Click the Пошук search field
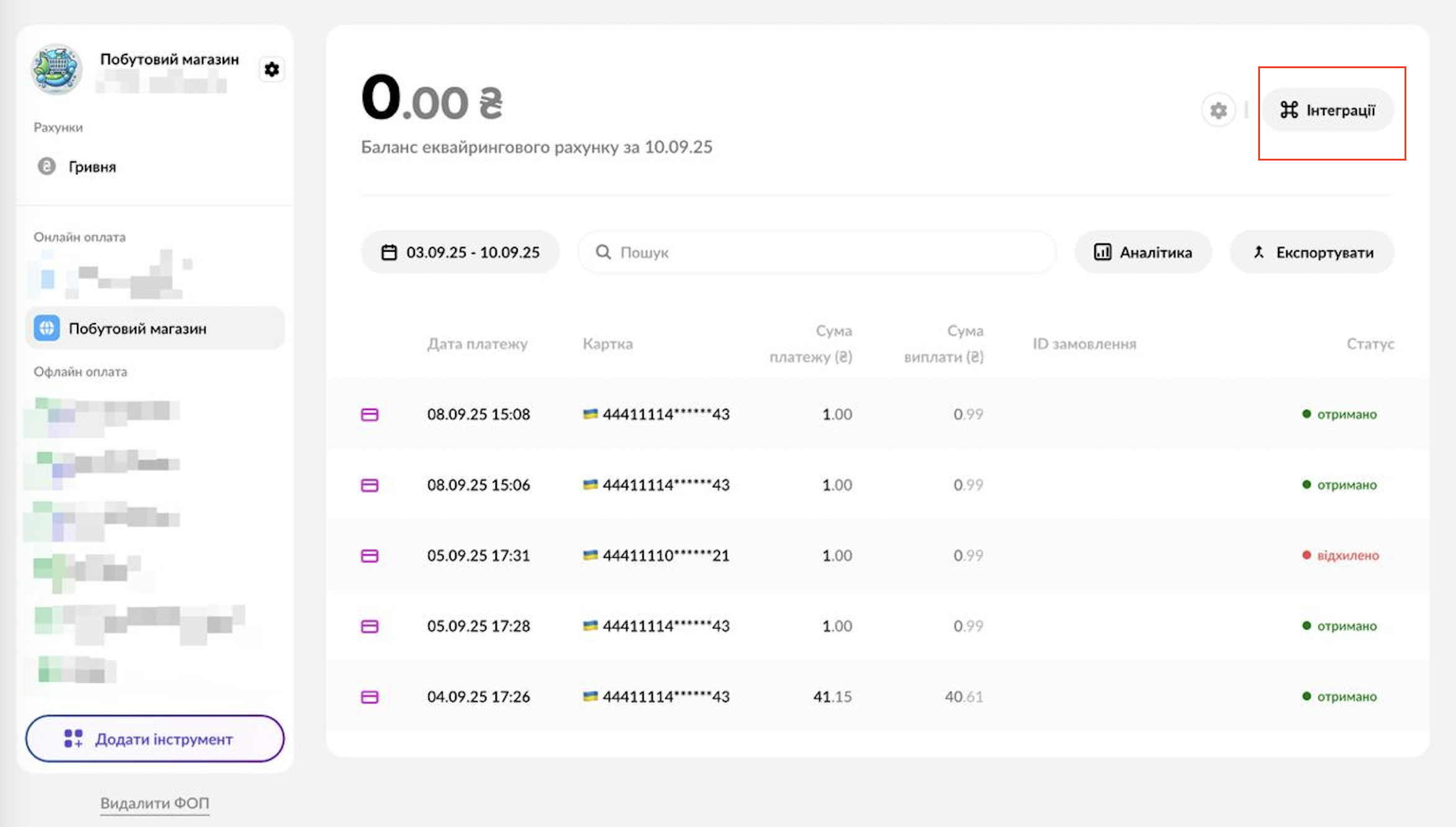 [816, 252]
